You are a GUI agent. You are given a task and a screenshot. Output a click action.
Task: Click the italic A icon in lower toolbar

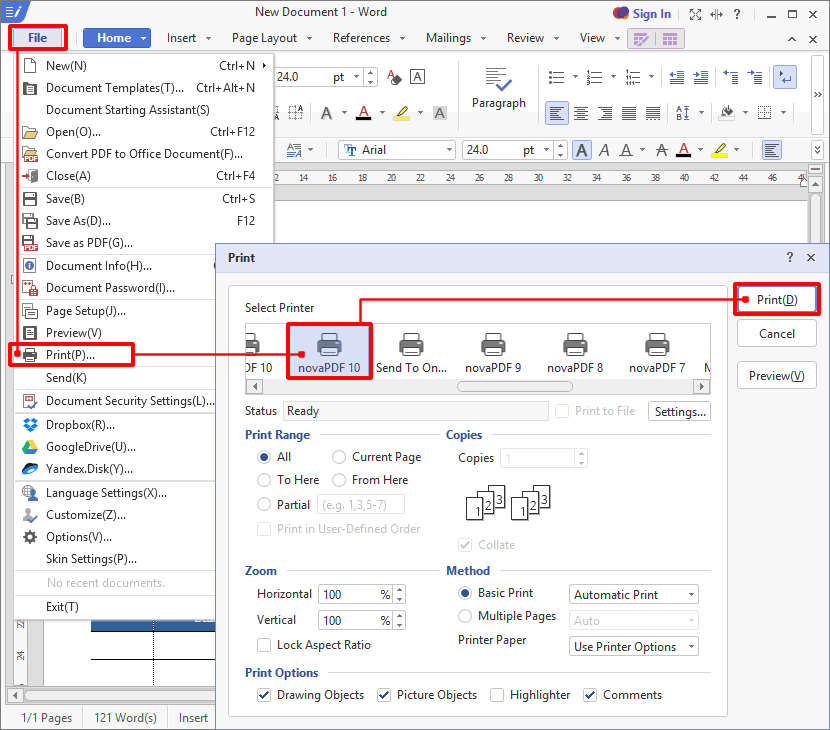coord(604,150)
